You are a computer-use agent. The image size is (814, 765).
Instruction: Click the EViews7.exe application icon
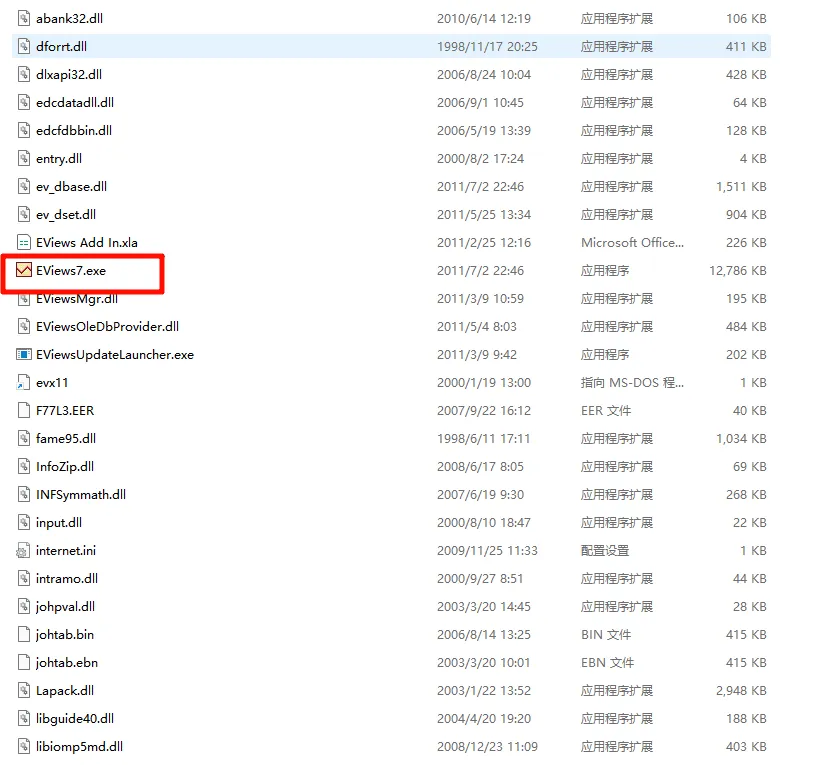(24, 270)
